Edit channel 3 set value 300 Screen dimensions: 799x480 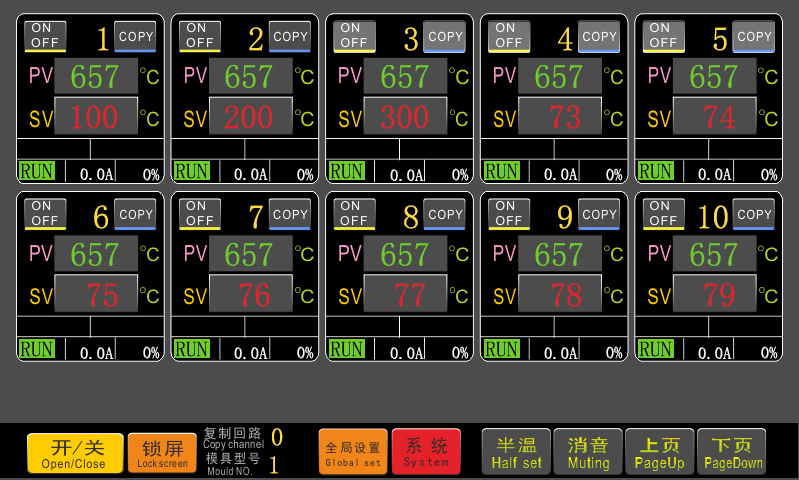[x=404, y=117]
